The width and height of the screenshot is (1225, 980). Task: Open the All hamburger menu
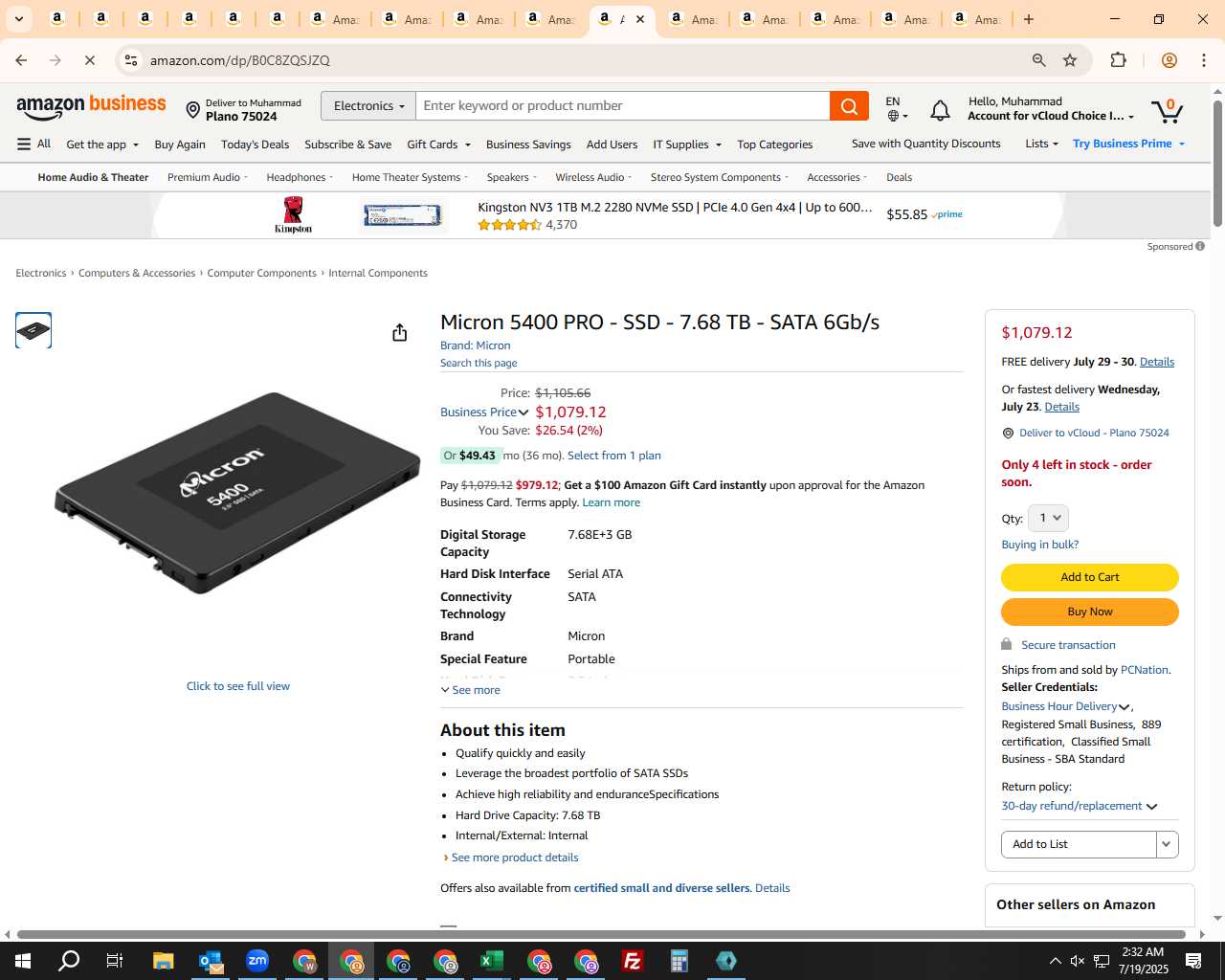[33, 144]
